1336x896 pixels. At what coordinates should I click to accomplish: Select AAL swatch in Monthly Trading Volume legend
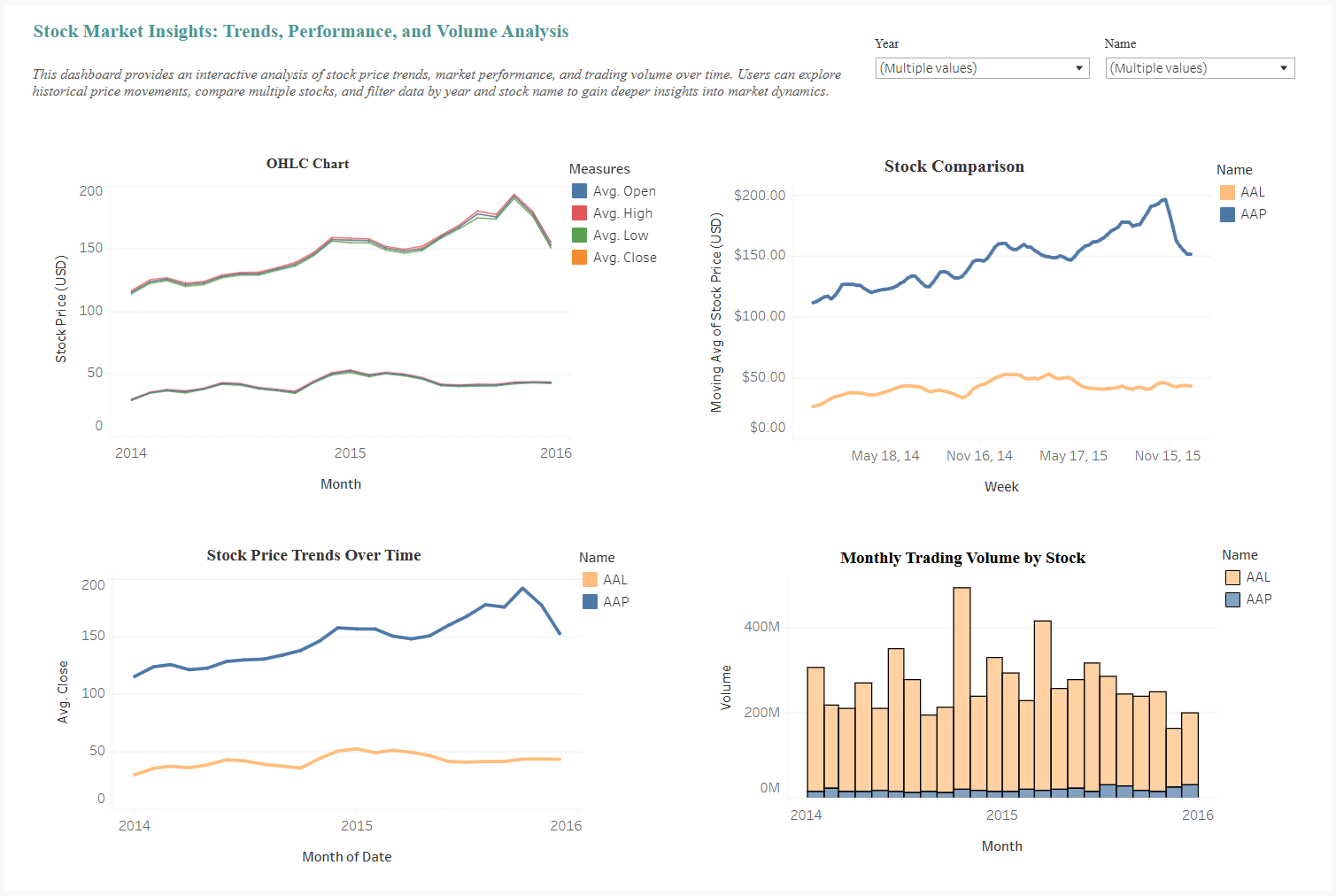click(x=1232, y=577)
